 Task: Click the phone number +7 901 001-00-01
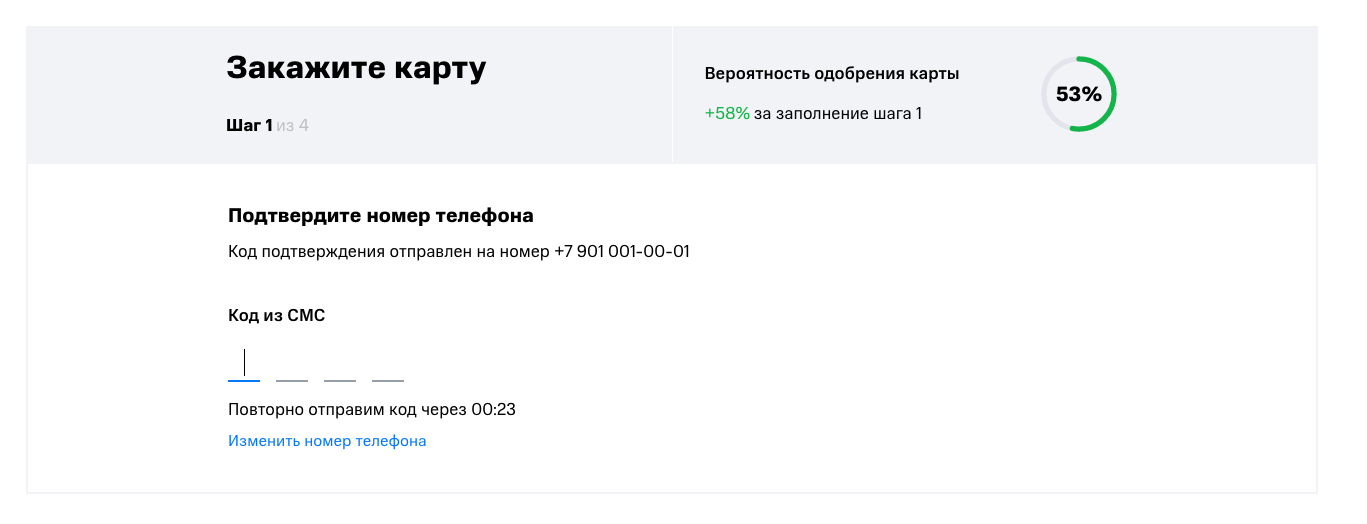click(x=622, y=252)
